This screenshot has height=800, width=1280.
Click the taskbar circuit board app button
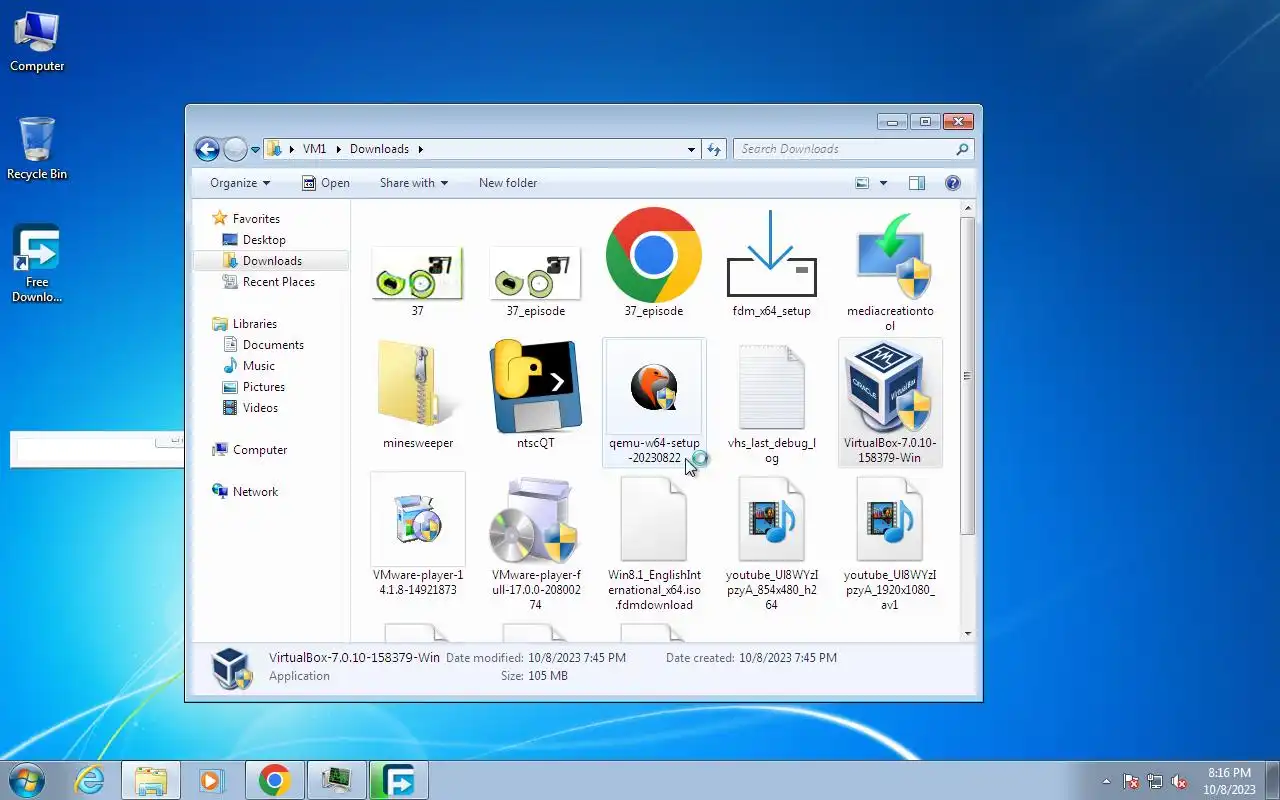[336, 780]
